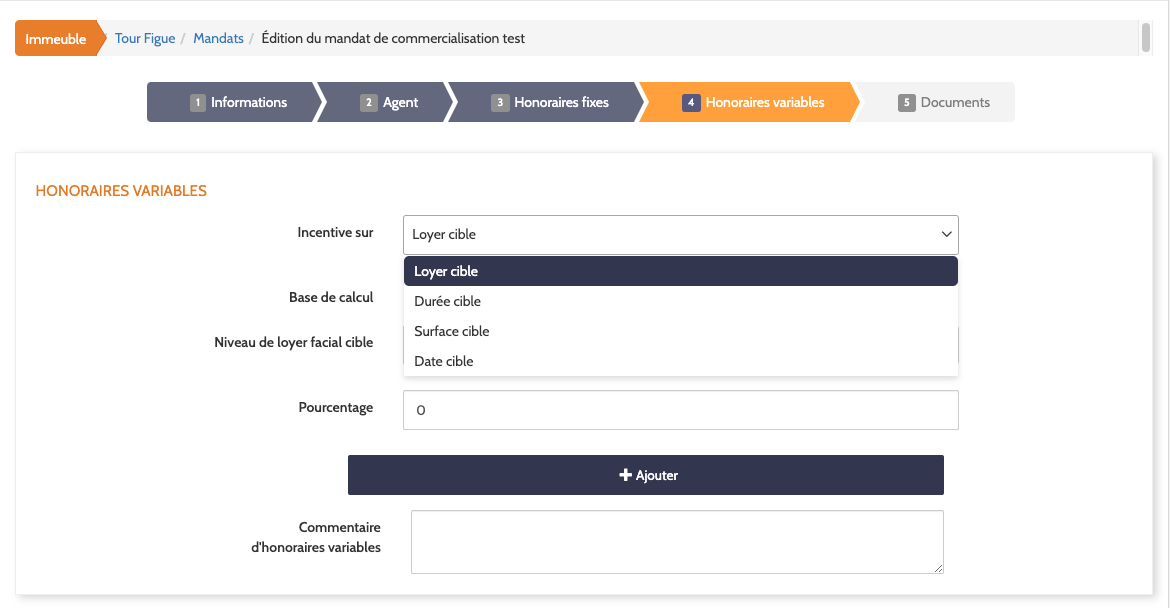Click the variable fees comment textarea
Screen dimensions: 1170x608
pos(677,542)
